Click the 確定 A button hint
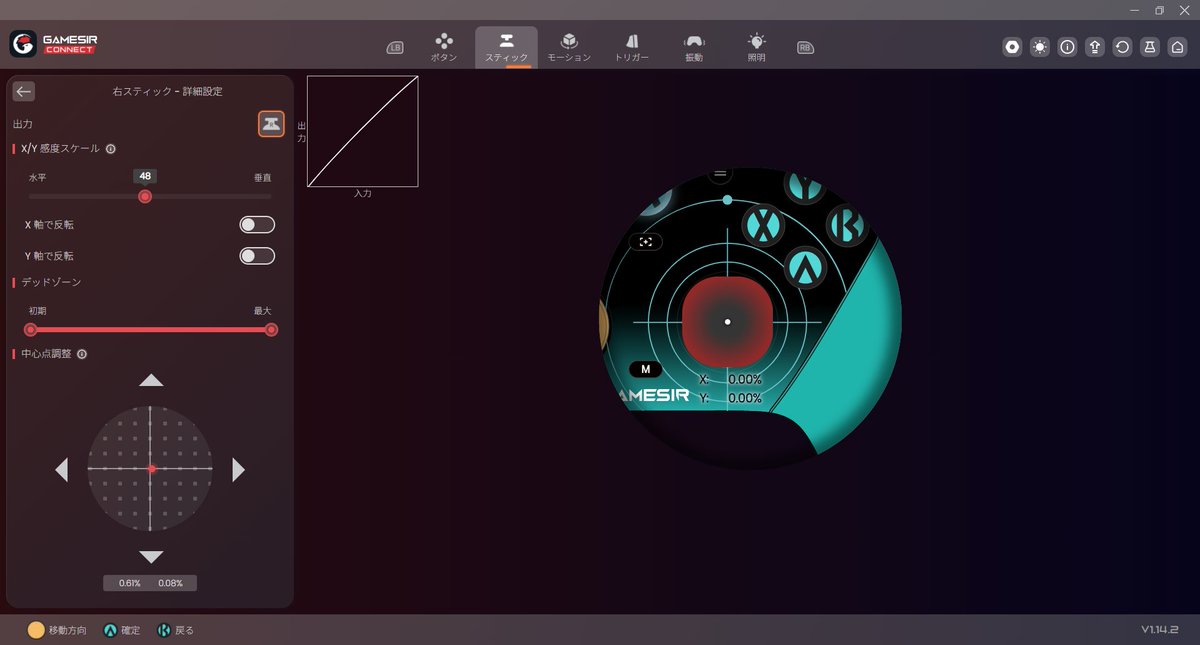1200x645 pixels. pyautogui.click(x=122, y=630)
